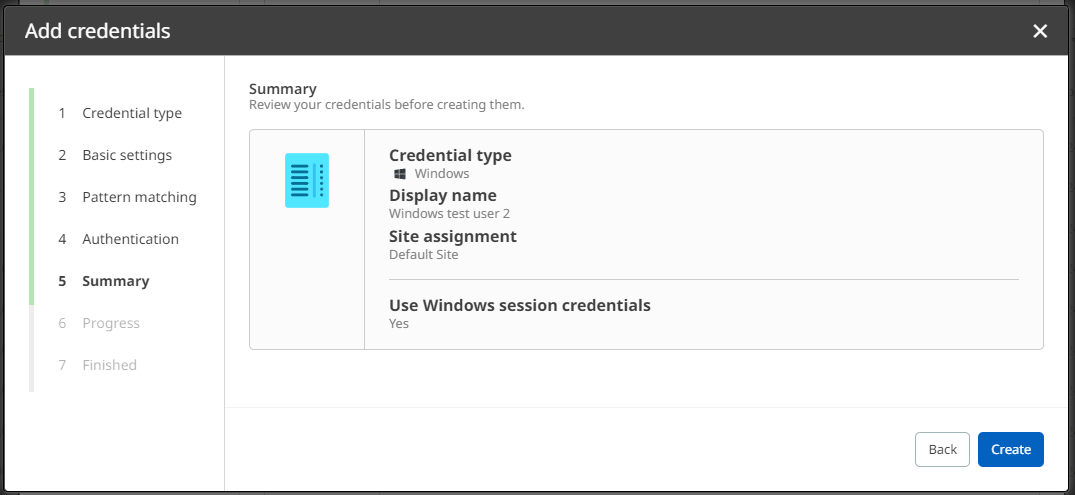Jump to the Pattern matching step
Image resolution: width=1075 pixels, height=495 pixels.
[x=139, y=197]
